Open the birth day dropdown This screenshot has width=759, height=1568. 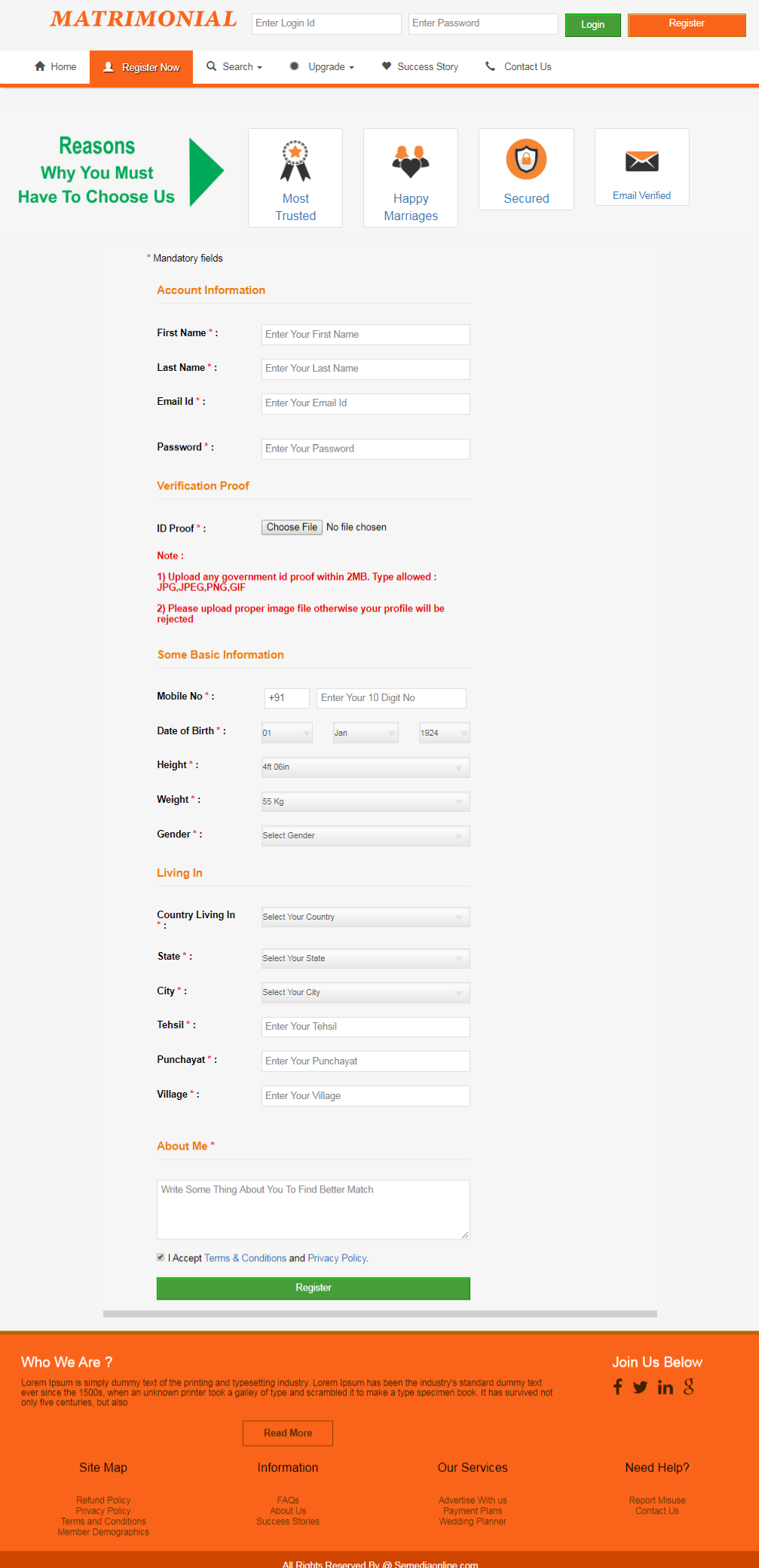coord(287,733)
